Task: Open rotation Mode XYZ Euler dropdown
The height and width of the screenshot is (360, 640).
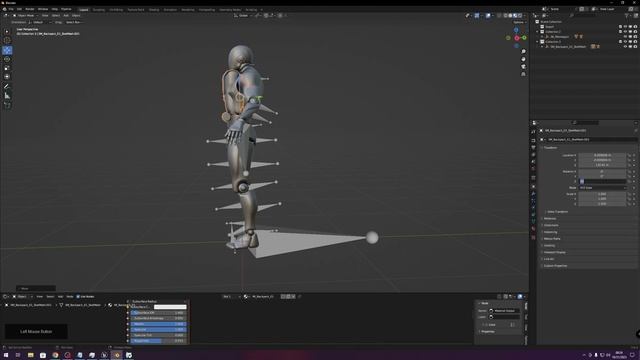Action: tap(602, 188)
